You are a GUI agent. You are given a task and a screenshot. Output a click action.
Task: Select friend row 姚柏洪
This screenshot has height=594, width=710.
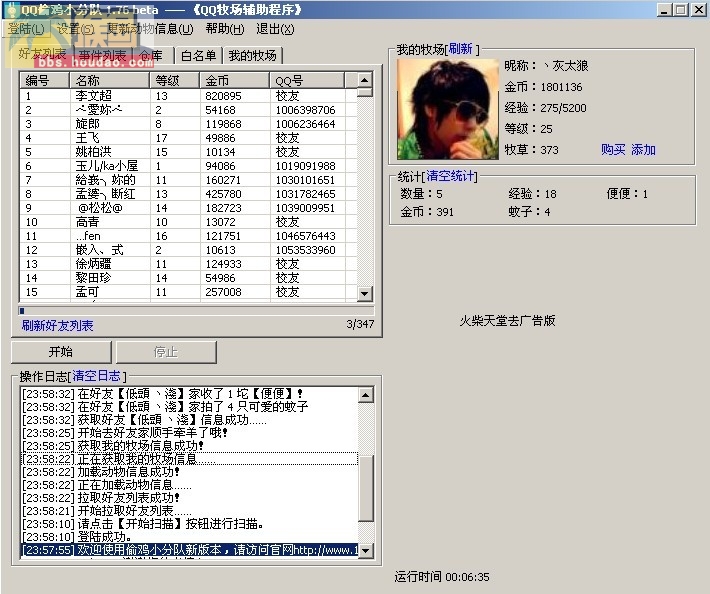point(188,152)
